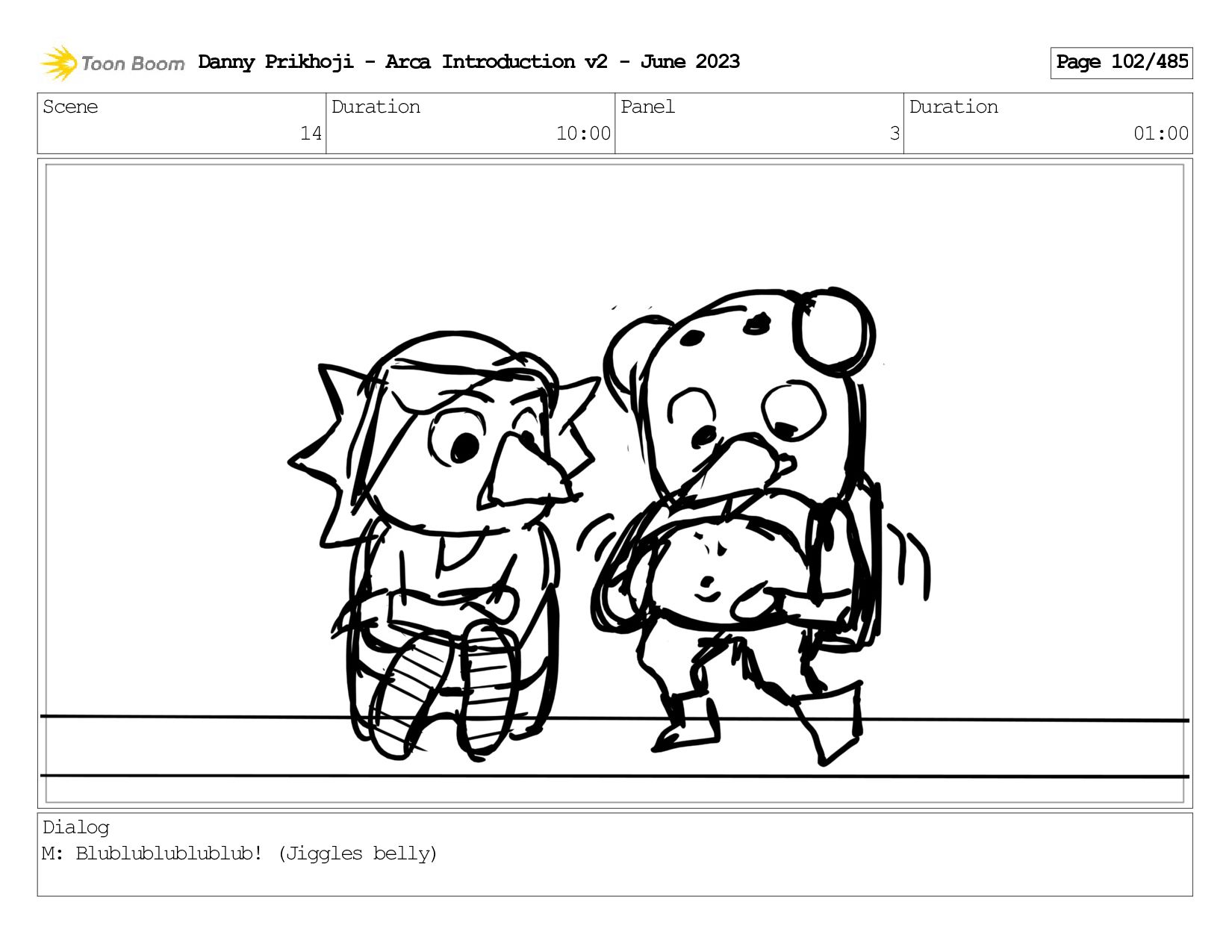Click the scene duration value '10:00'
This screenshot has height=952, width=1232.
coord(583,134)
